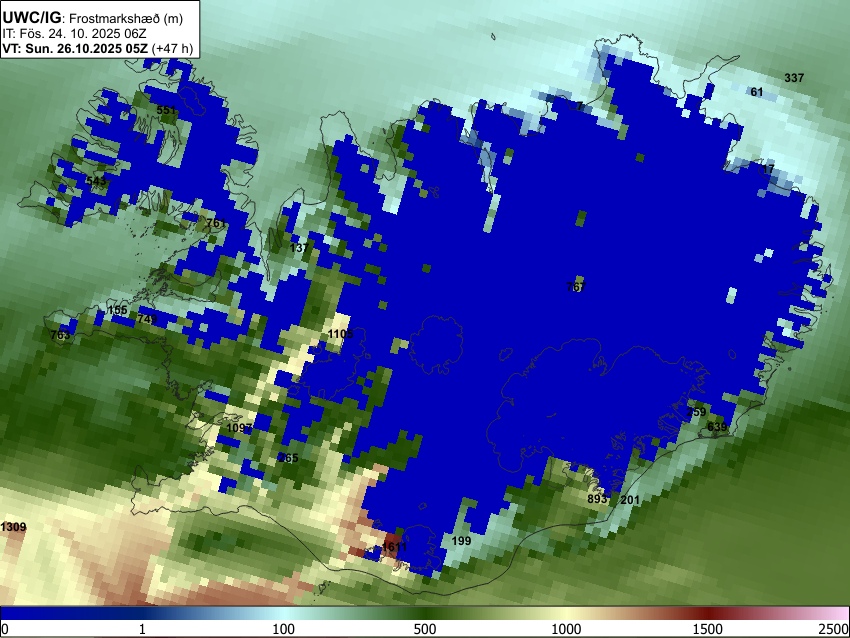Select the map label 61
Screen dimensions: 850x638
coord(757,92)
